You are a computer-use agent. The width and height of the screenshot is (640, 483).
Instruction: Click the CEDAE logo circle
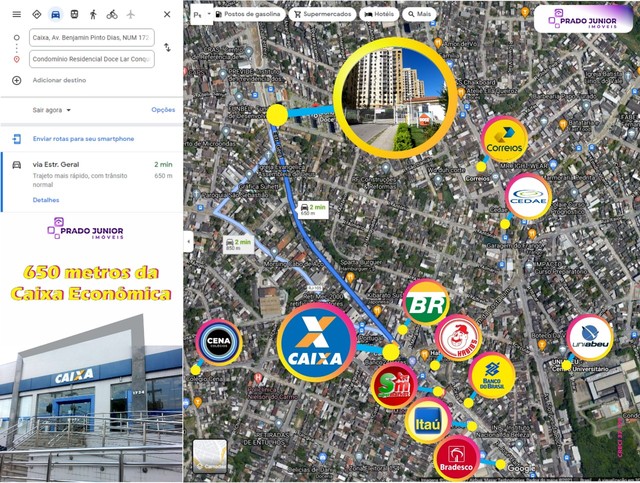click(529, 196)
